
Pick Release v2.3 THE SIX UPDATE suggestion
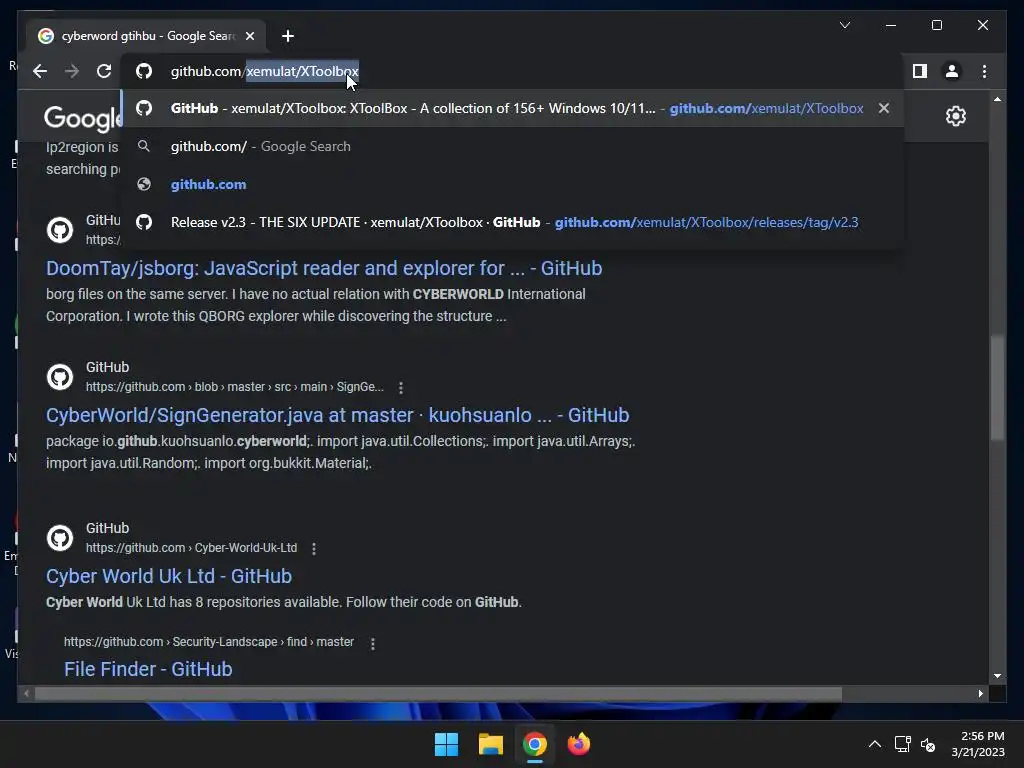[x=513, y=222]
